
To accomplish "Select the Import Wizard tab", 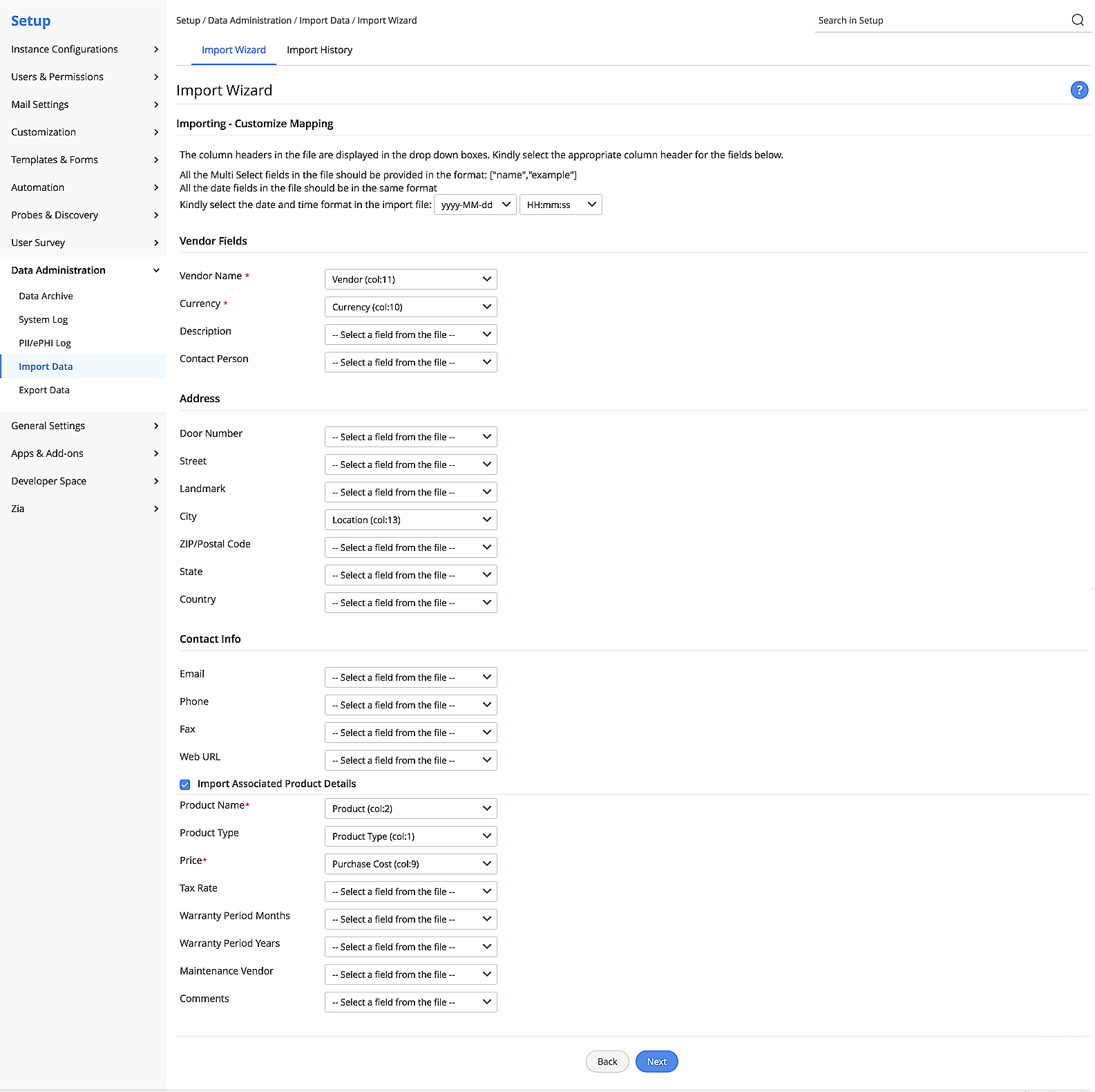I will (x=234, y=50).
